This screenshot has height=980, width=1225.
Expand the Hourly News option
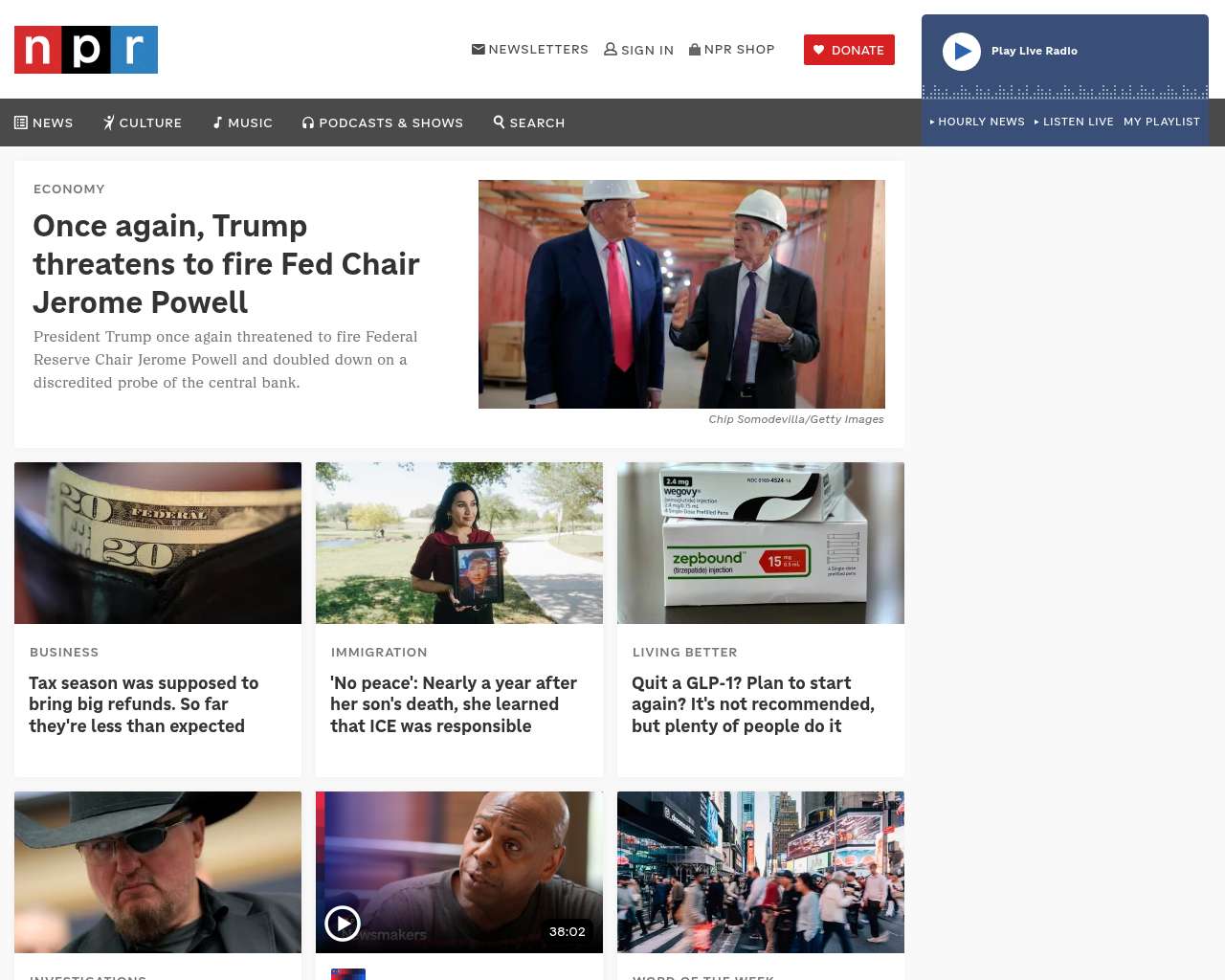(977, 122)
